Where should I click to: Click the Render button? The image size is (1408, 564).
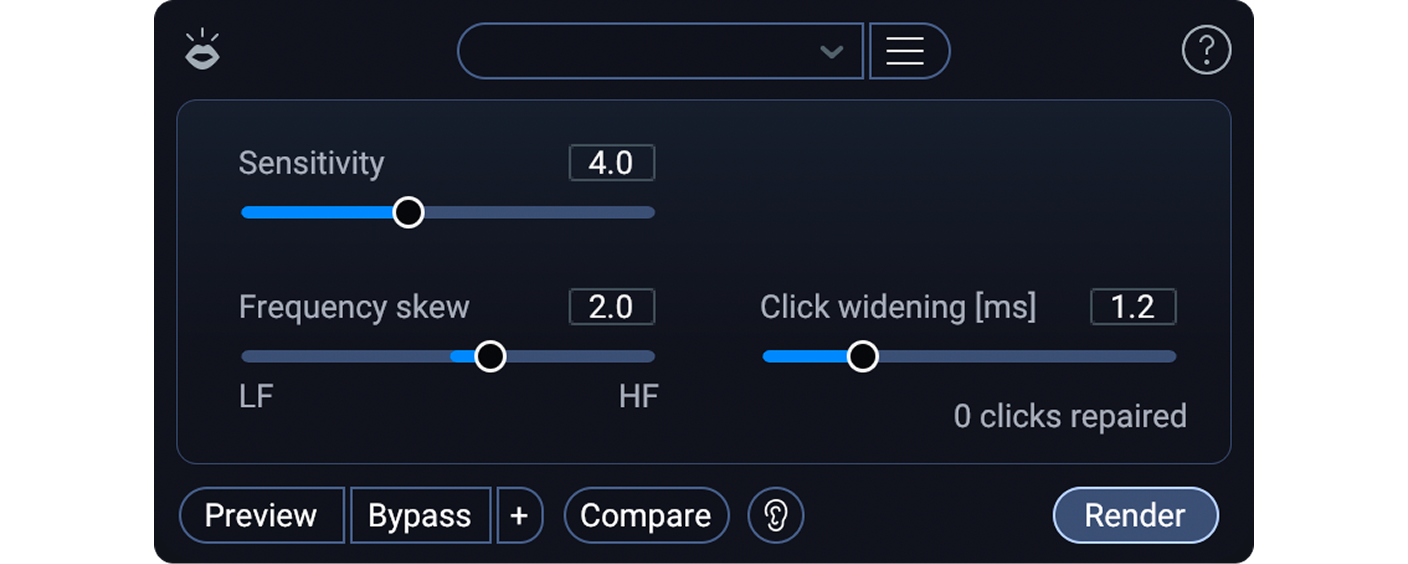tap(1135, 516)
